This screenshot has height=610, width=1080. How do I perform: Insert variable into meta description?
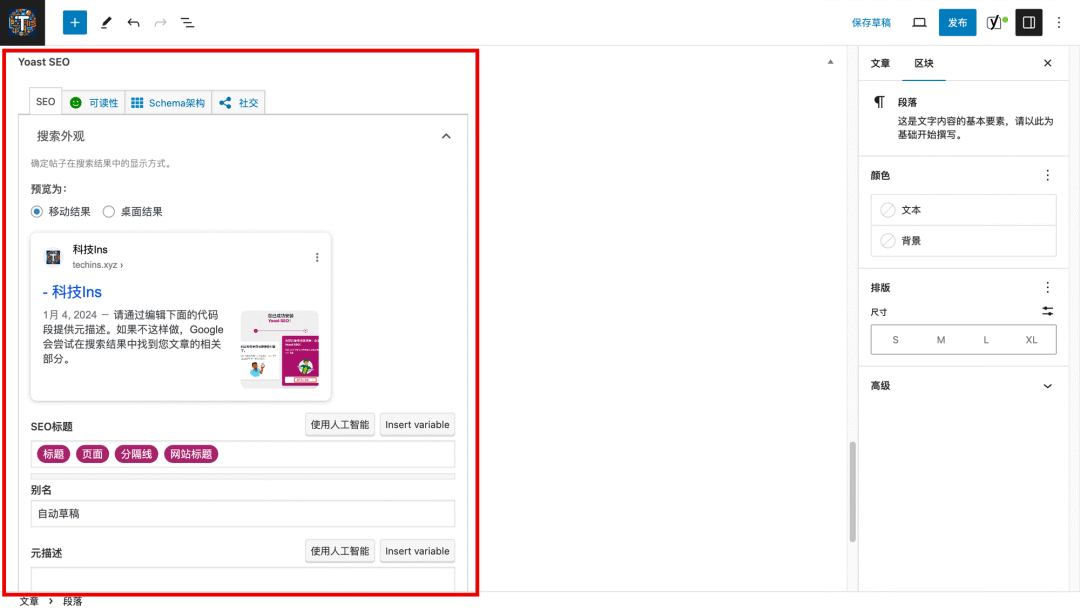417,551
